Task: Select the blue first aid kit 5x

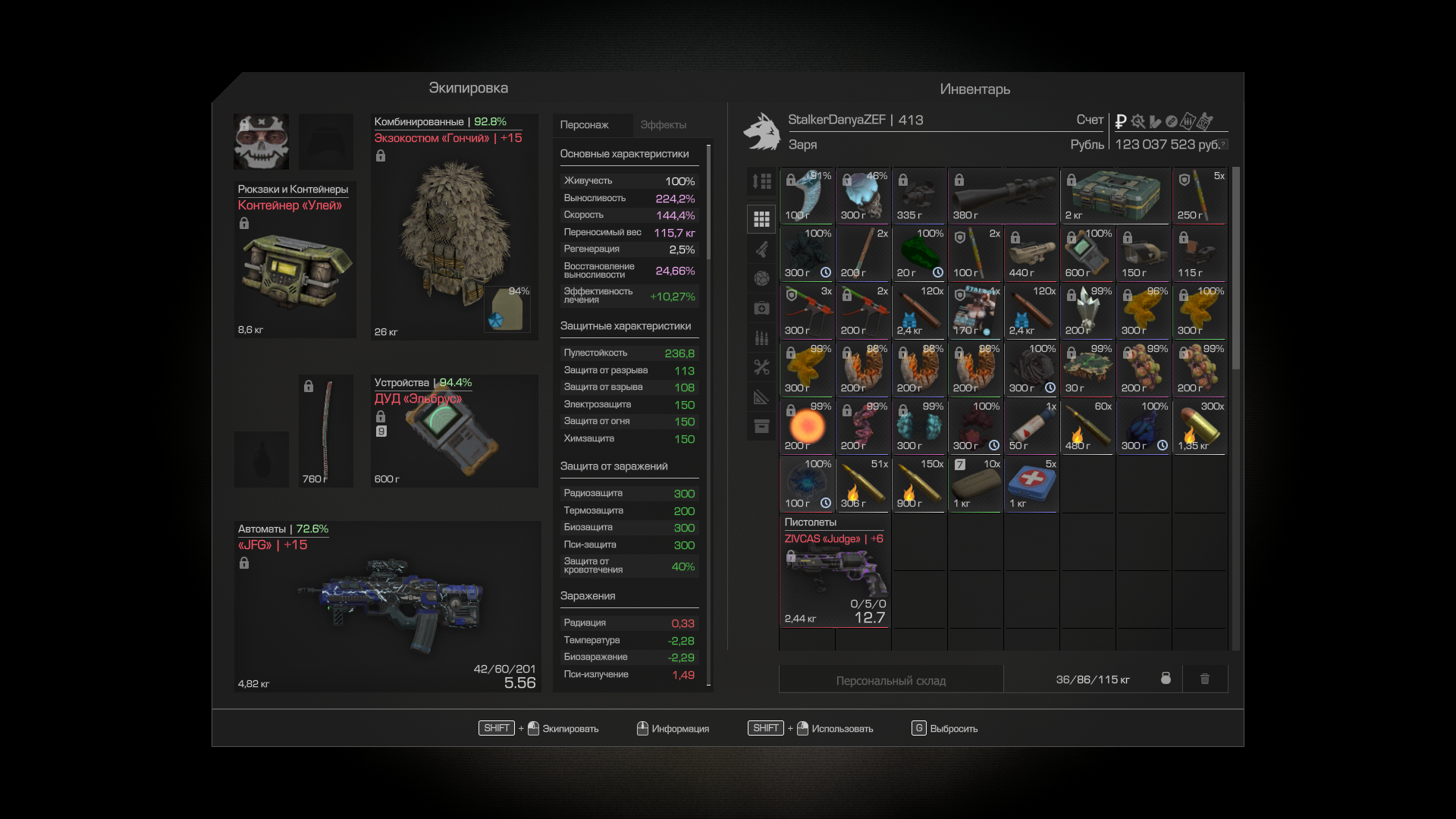Action: click(1031, 484)
